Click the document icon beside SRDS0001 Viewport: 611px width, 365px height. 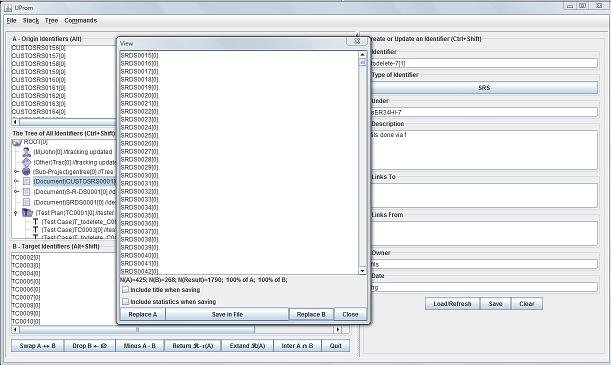[26, 202]
